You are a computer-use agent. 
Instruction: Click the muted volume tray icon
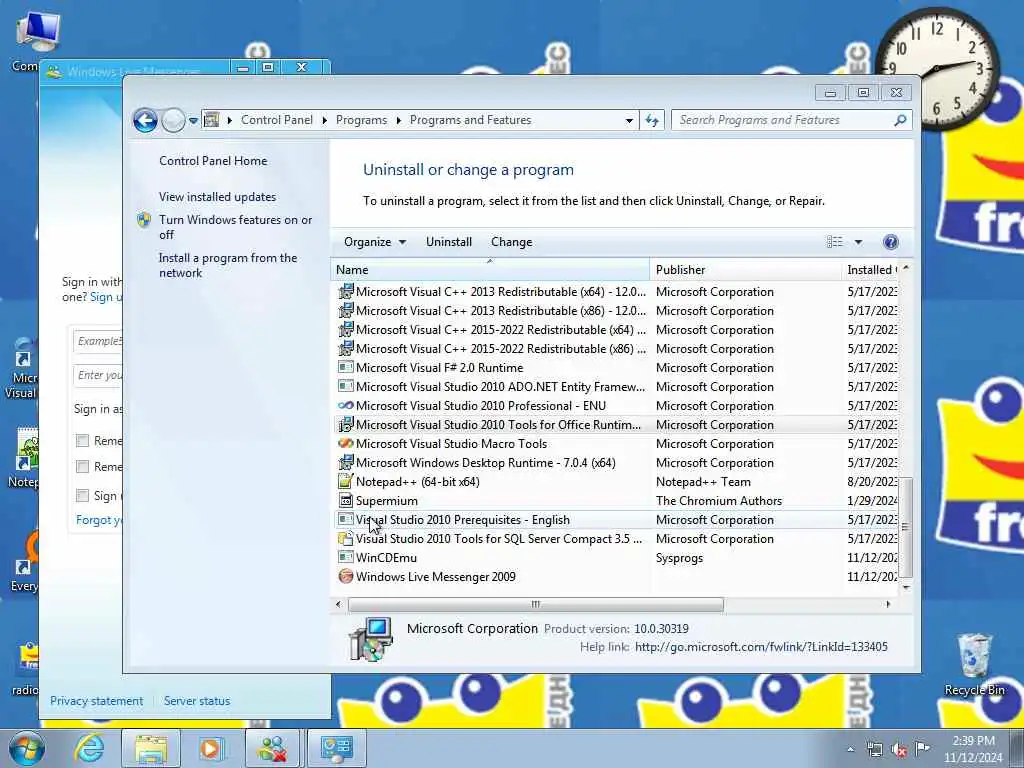[899, 750]
